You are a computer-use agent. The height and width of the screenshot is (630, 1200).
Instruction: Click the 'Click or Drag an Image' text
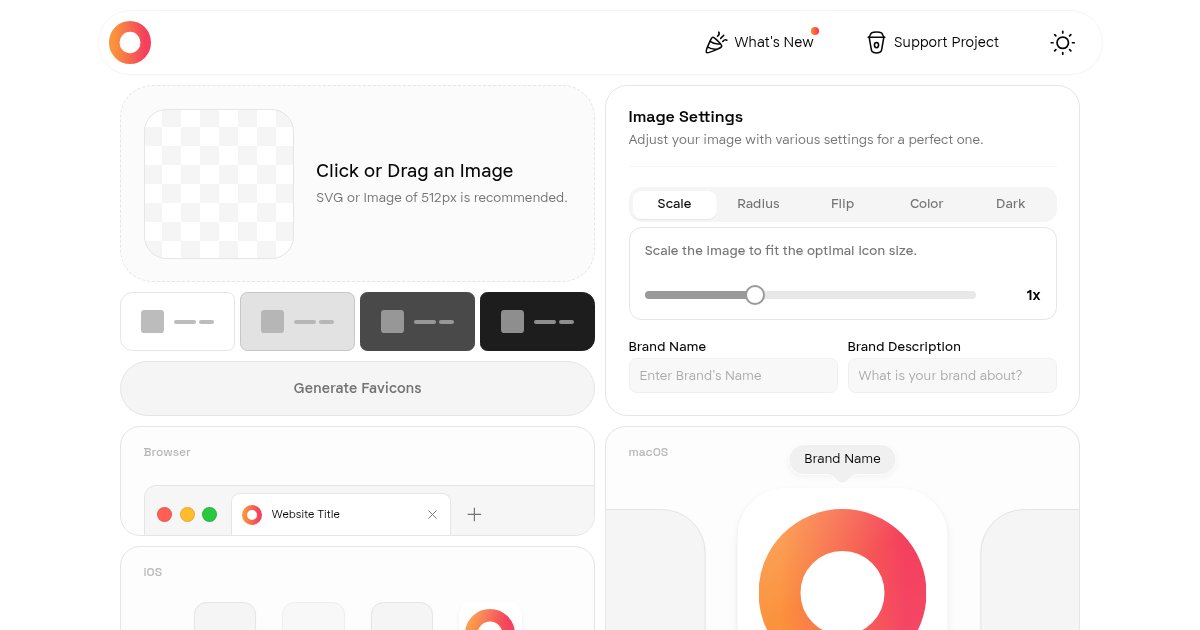click(x=414, y=171)
